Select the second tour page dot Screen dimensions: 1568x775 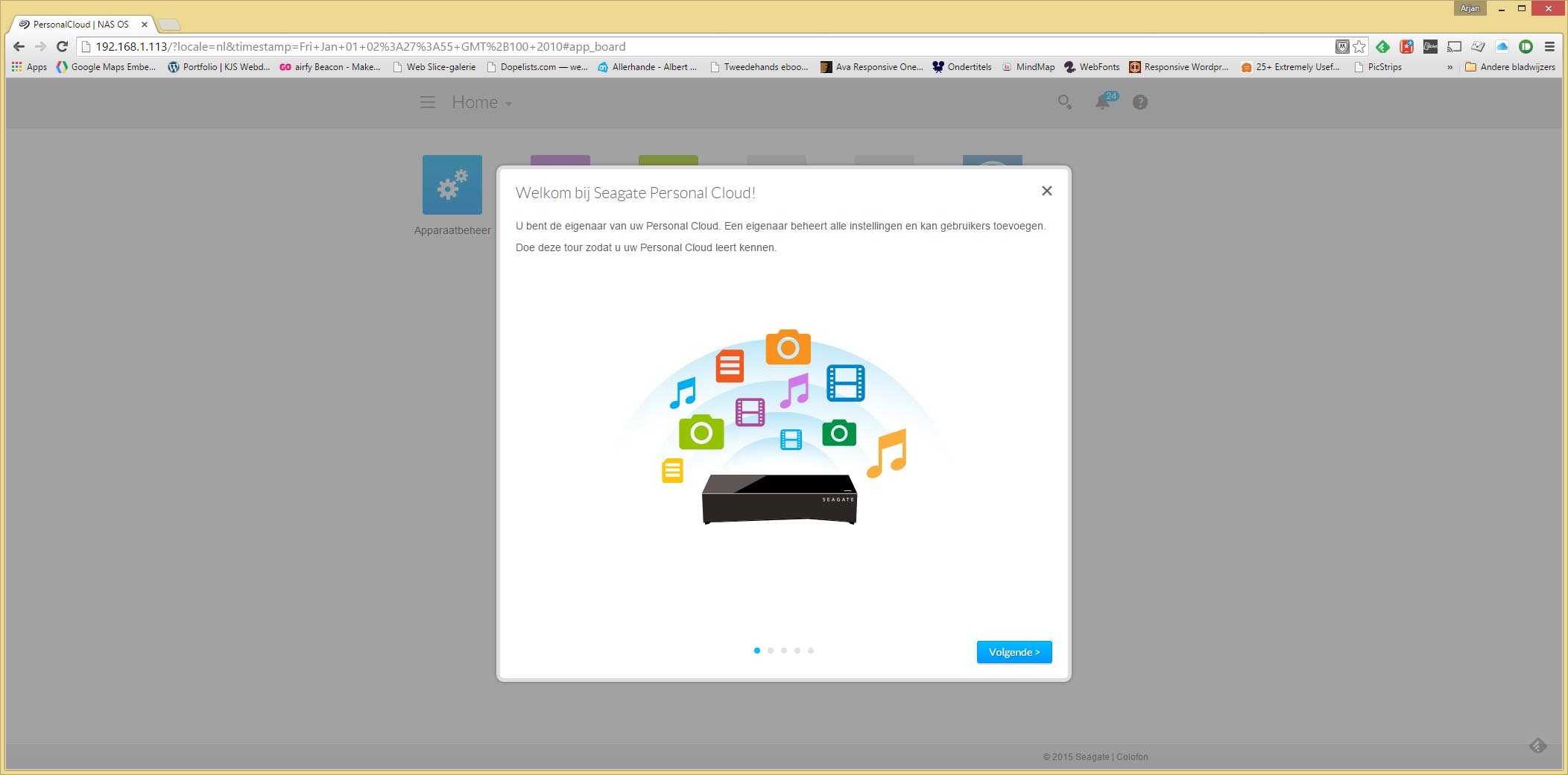coord(770,651)
